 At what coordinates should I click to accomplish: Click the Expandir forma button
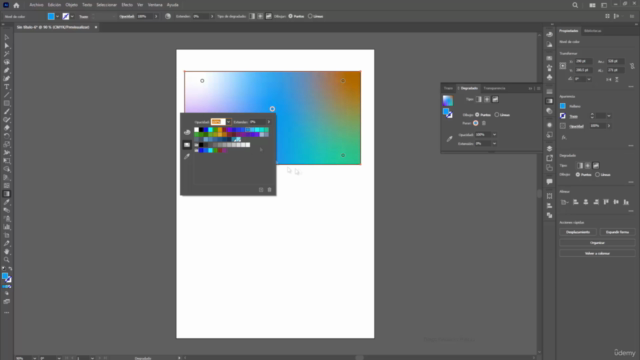(617, 232)
